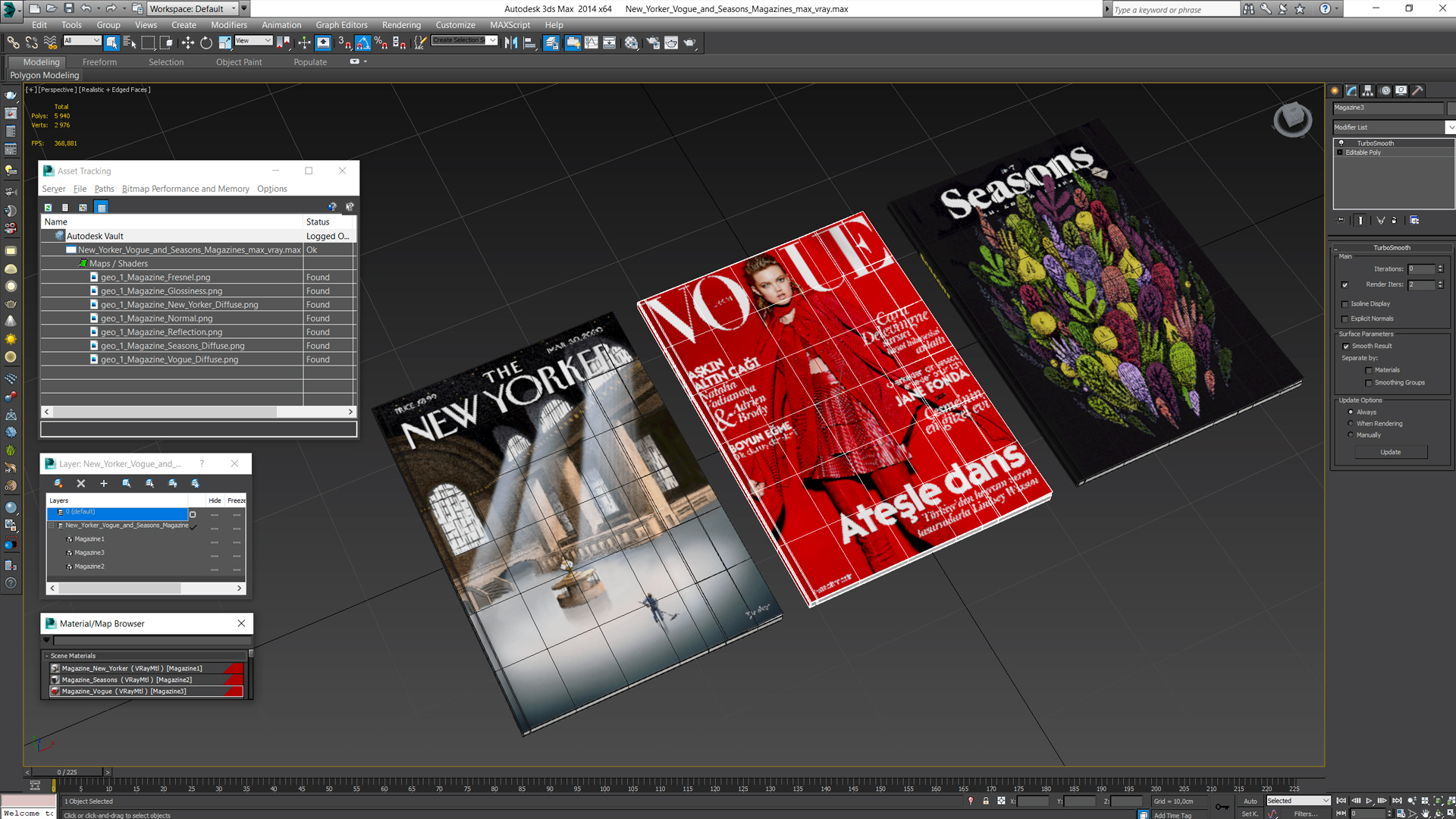This screenshot has height=819, width=1456.
Task: Select the Always update radio button
Action: tap(1351, 412)
